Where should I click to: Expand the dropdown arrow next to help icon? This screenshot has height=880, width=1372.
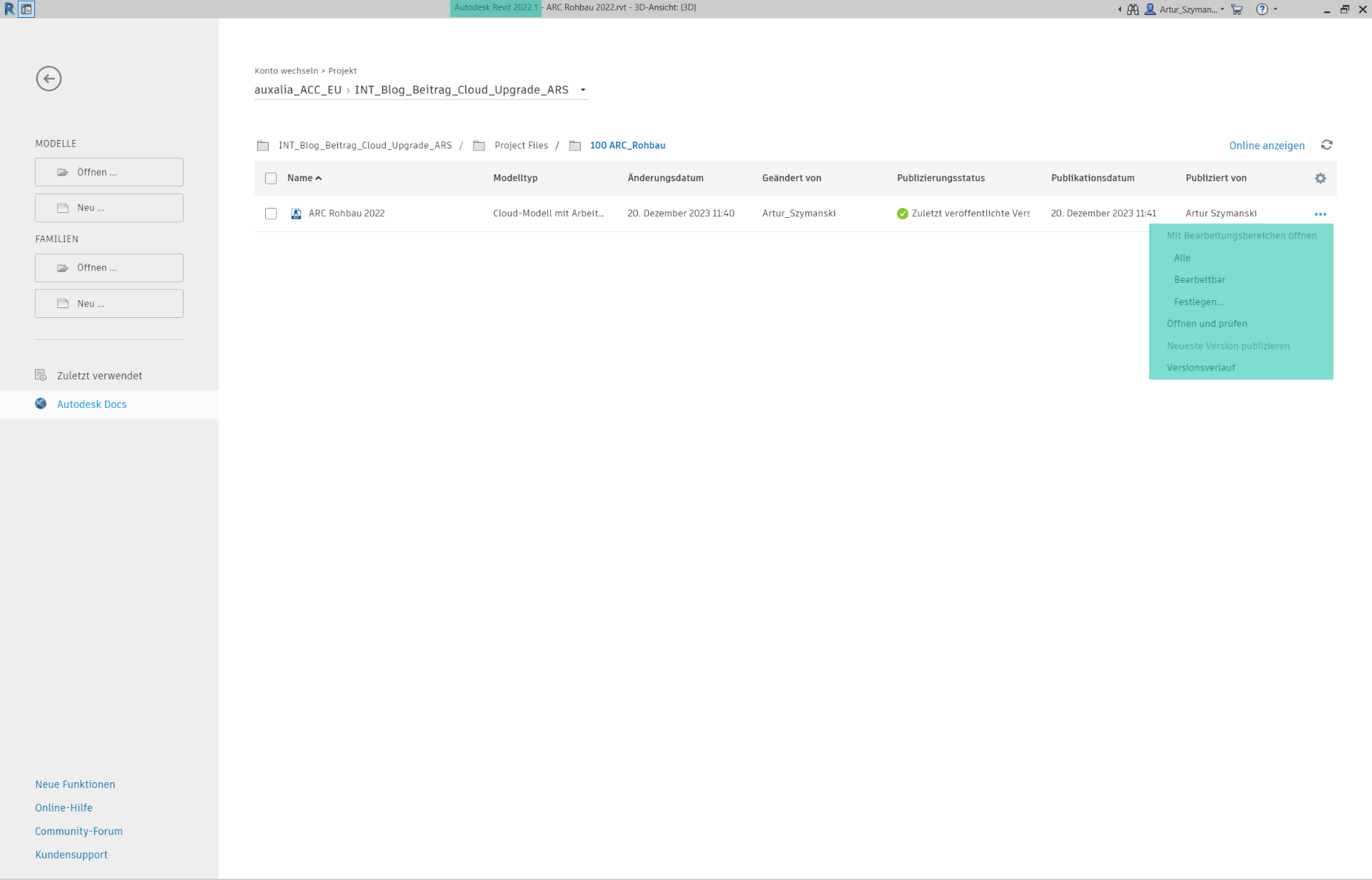pos(1276,9)
